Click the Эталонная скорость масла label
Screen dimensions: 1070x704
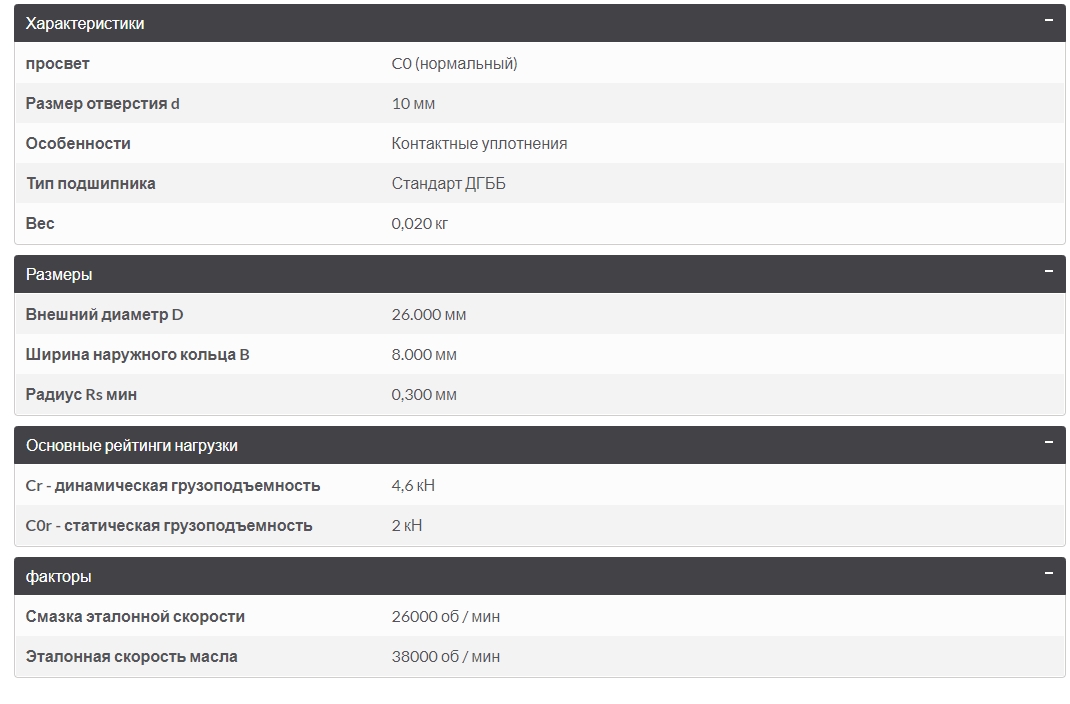[132, 657]
